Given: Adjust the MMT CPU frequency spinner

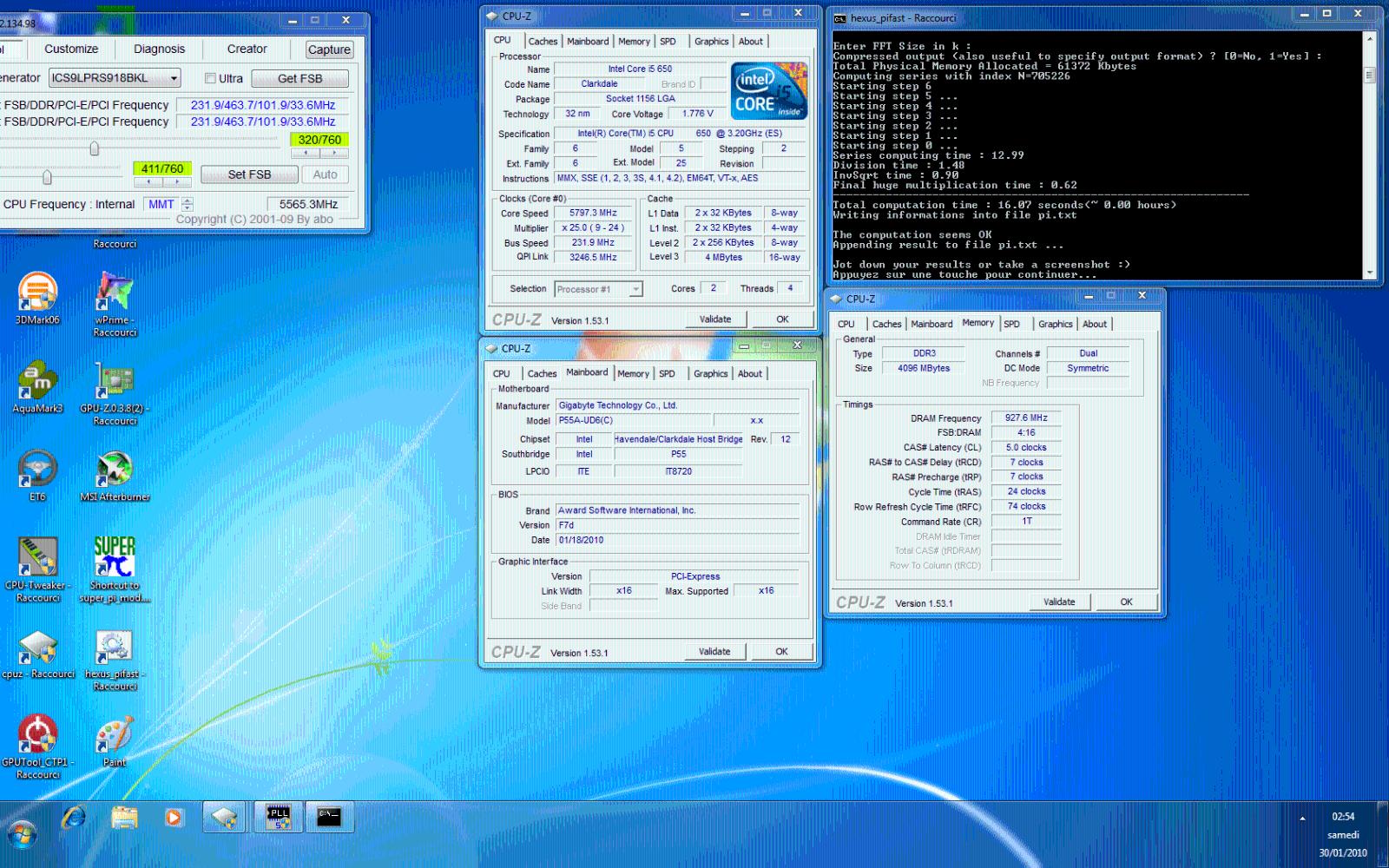Looking at the screenshot, I should (x=188, y=204).
